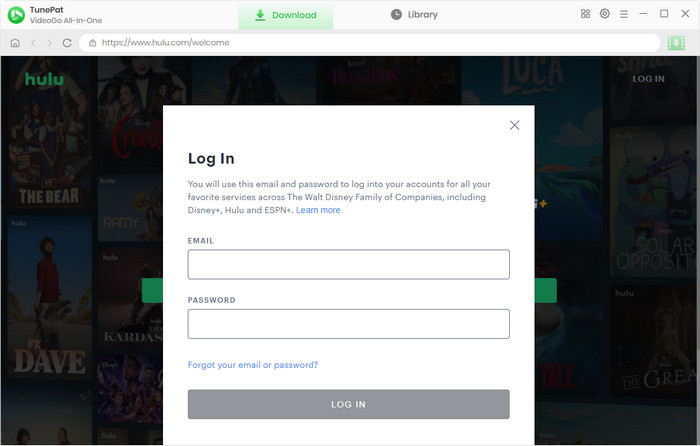Switch to the Library tab
This screenshot has height=446, width=700.
[x=414, y=15]
